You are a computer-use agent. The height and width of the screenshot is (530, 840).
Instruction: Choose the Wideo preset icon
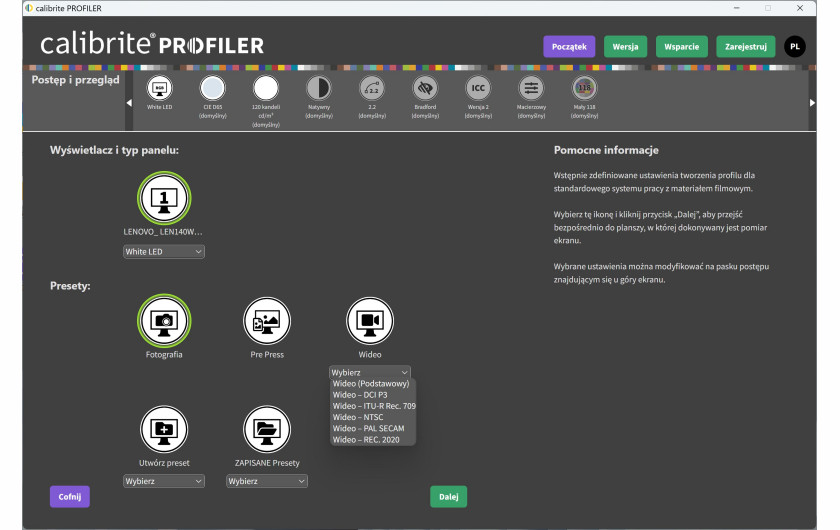(370, 321)
